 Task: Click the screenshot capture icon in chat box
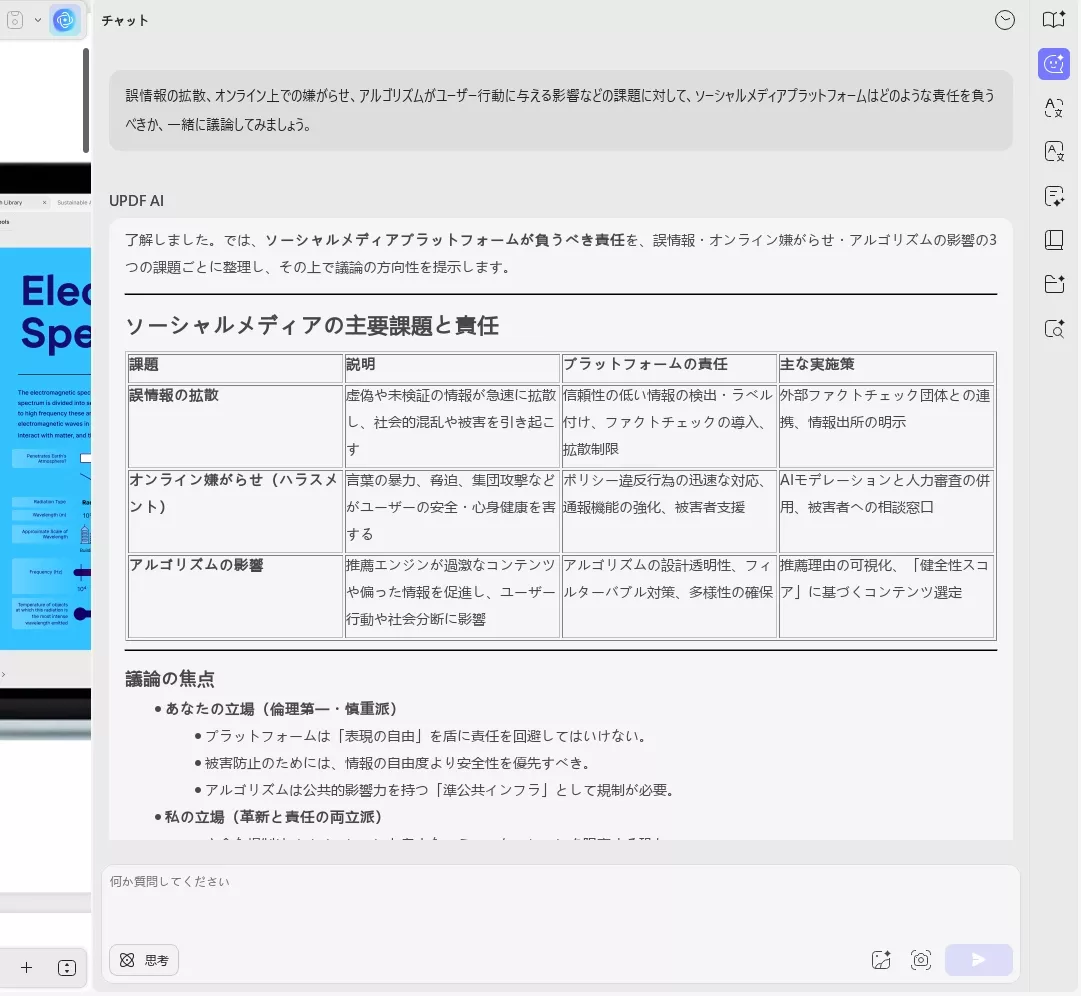[x=920, y=960]
